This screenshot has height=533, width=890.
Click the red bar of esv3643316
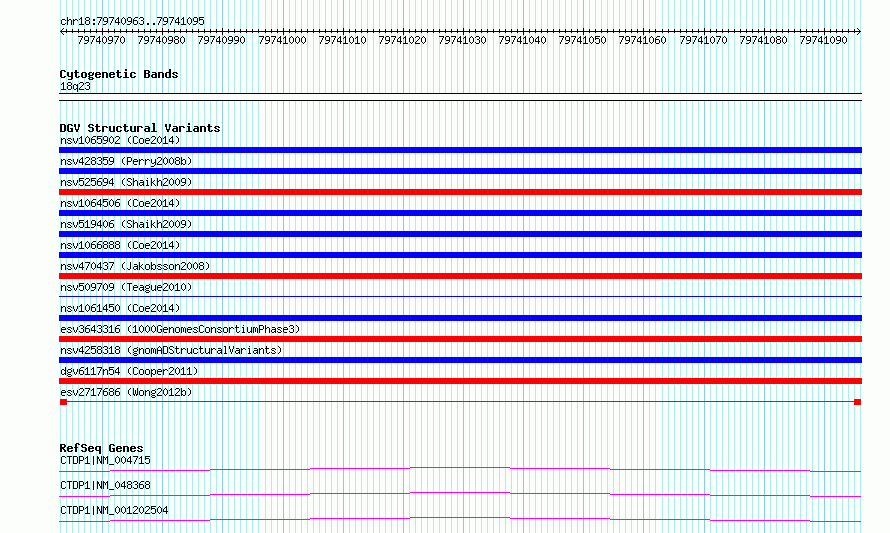(460, 339)
